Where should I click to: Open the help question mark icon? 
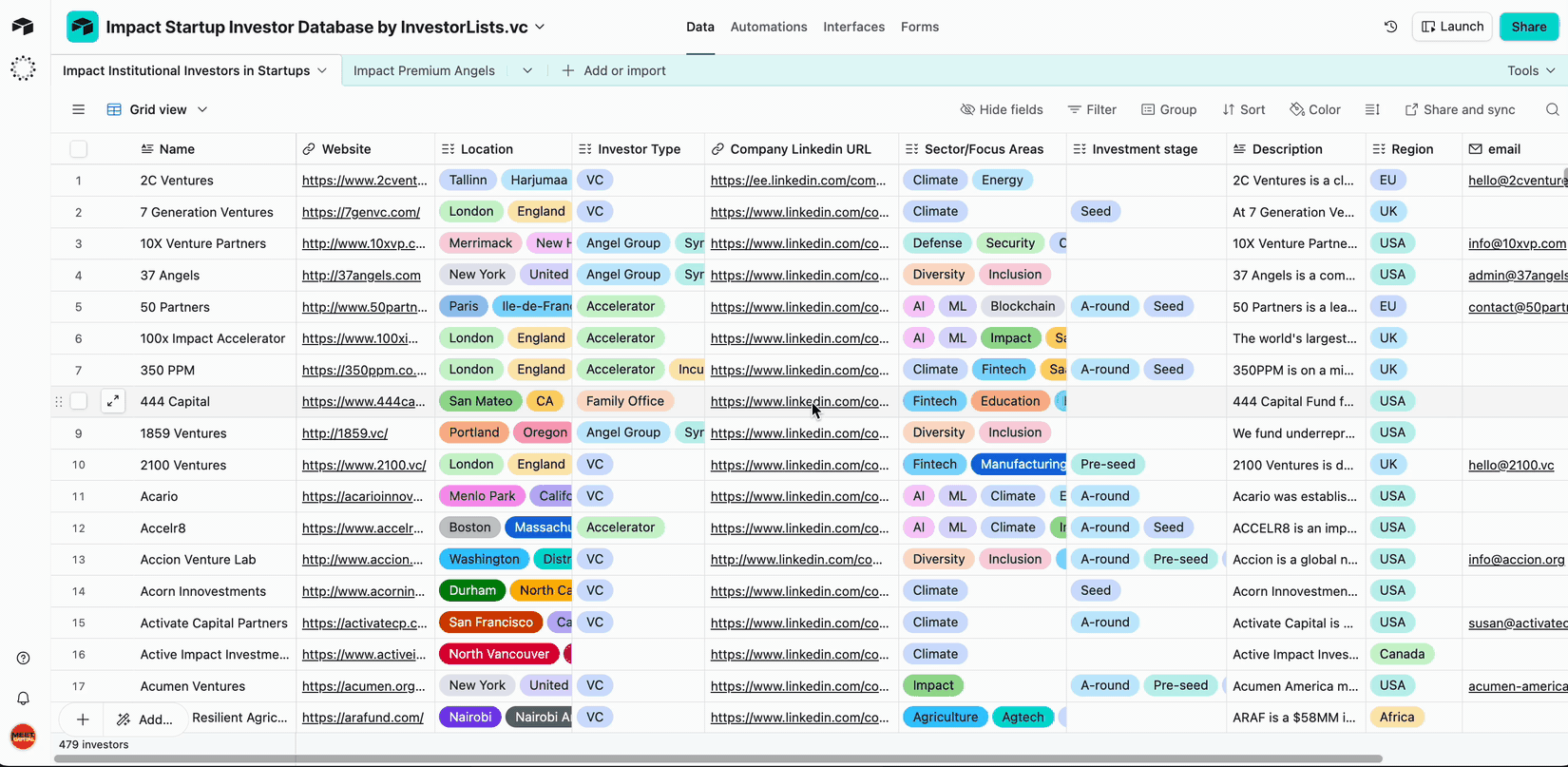[x=24, y=659]
